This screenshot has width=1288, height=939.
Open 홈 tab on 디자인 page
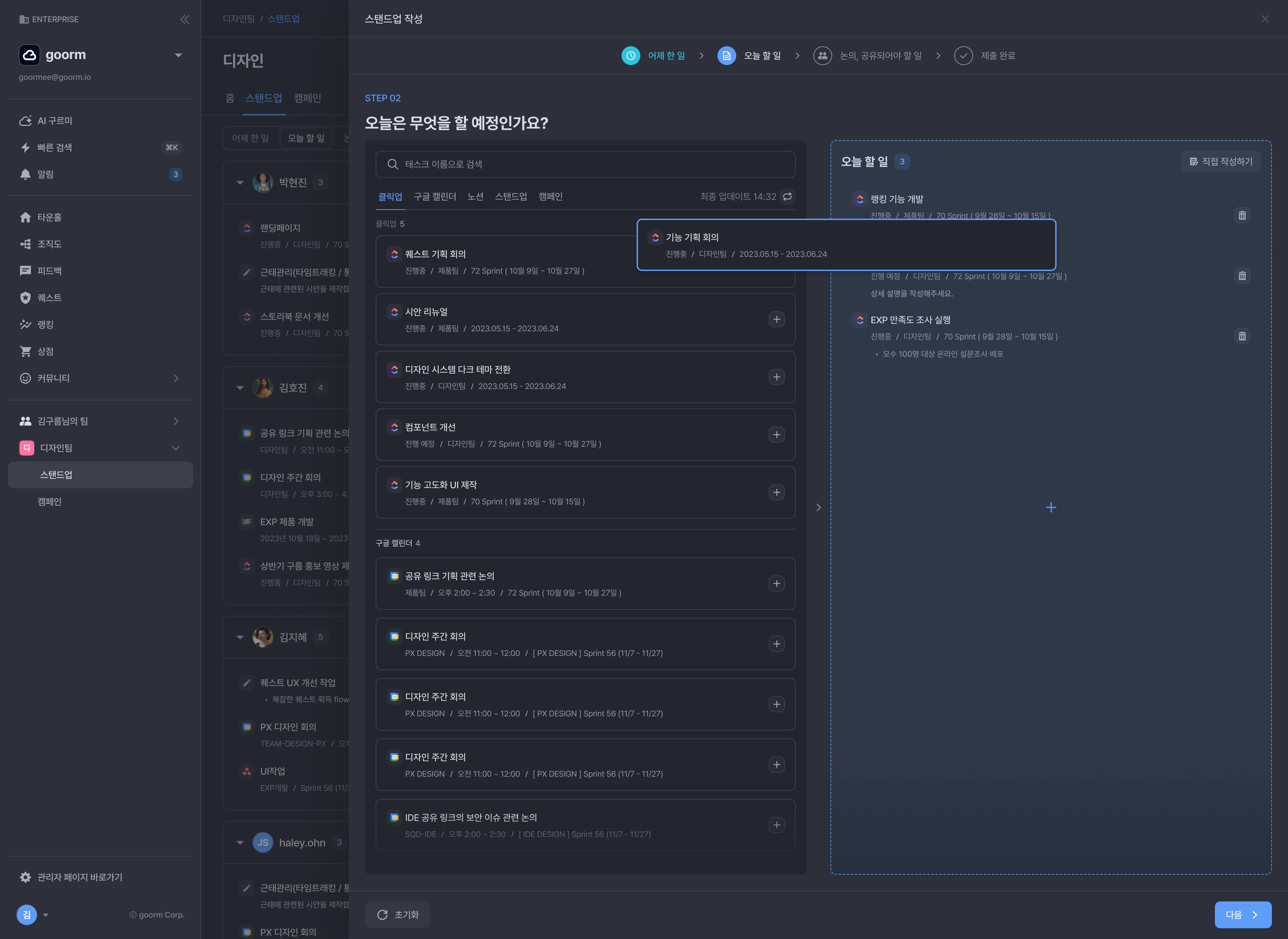230,98
